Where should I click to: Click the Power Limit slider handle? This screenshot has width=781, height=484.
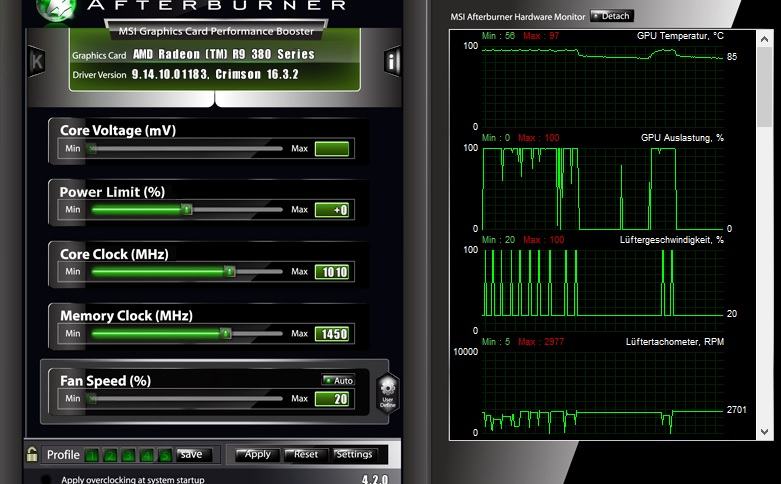[x=186, y=209]
